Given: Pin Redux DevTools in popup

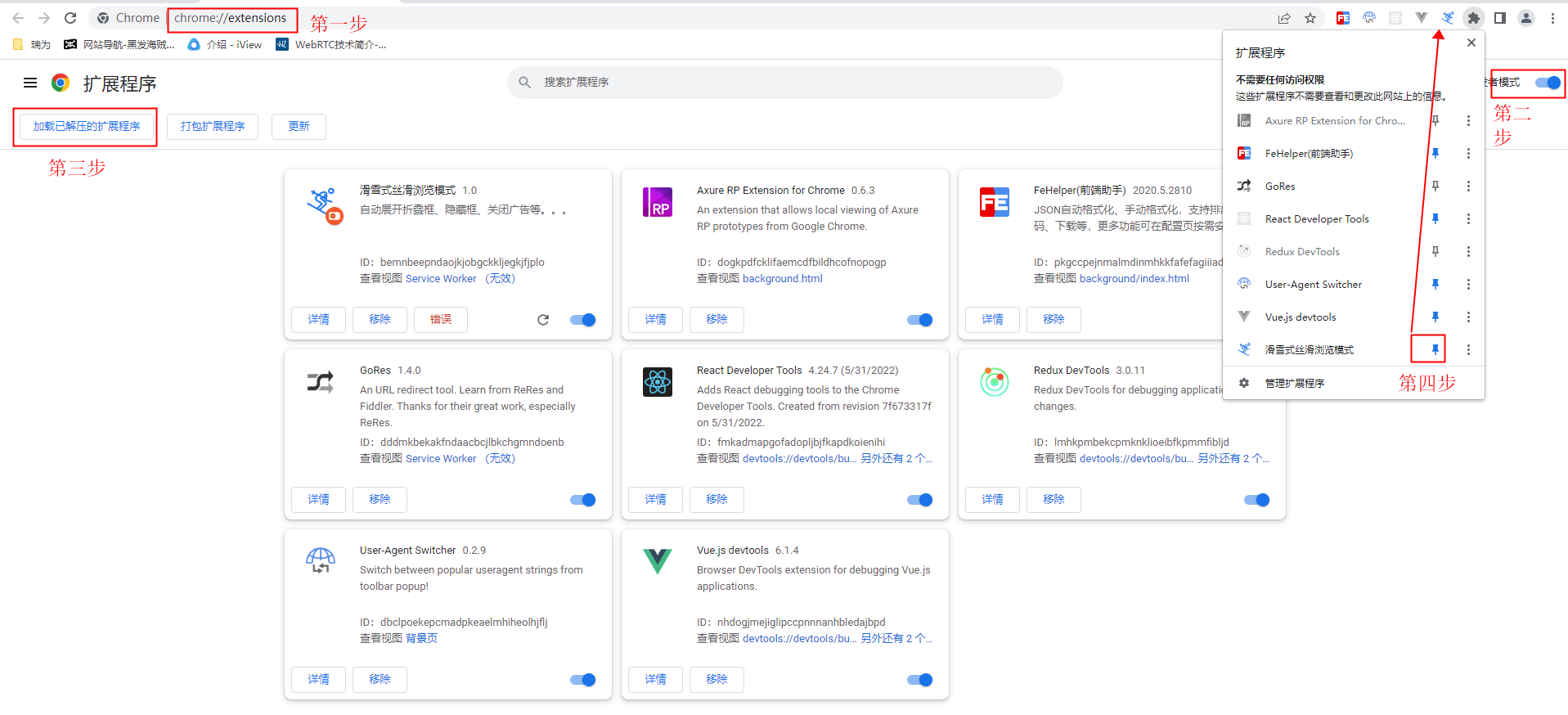Looking at the screenshot, I should click(x=1435, y=251).
